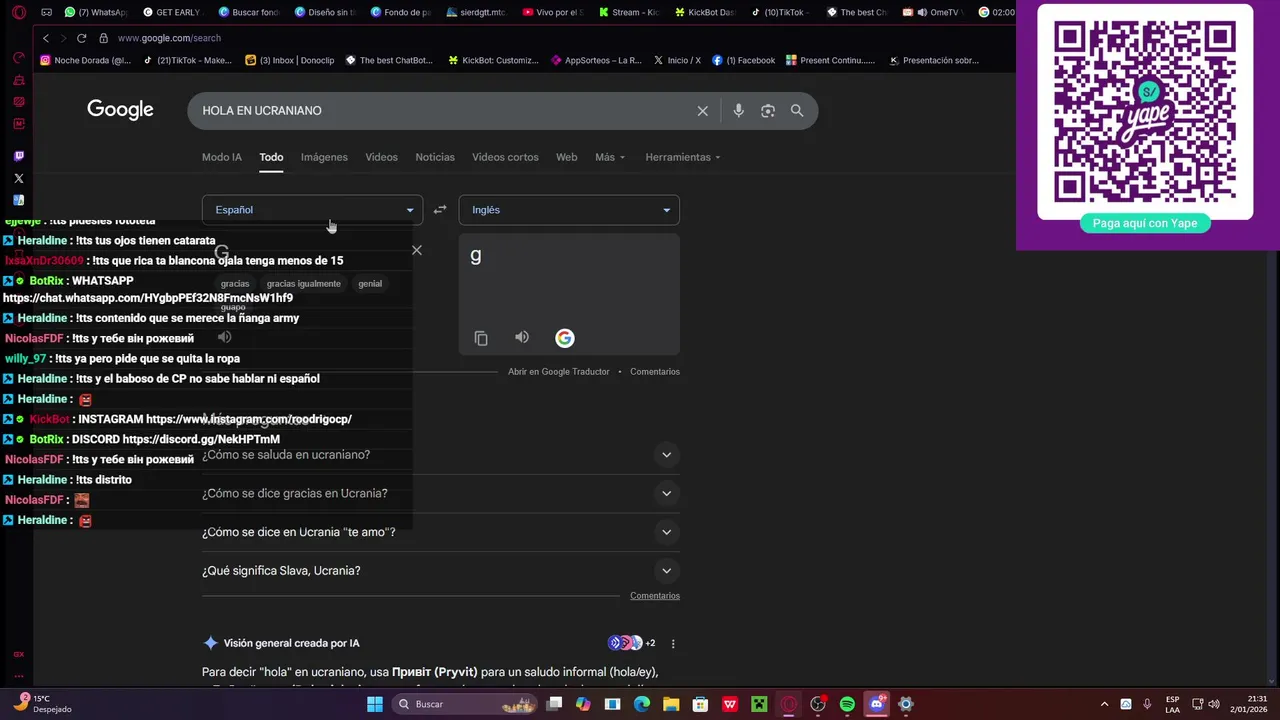Click the "Paga aquí con Yape" button
The image size is (1280, 720).
pos(1145,223)
